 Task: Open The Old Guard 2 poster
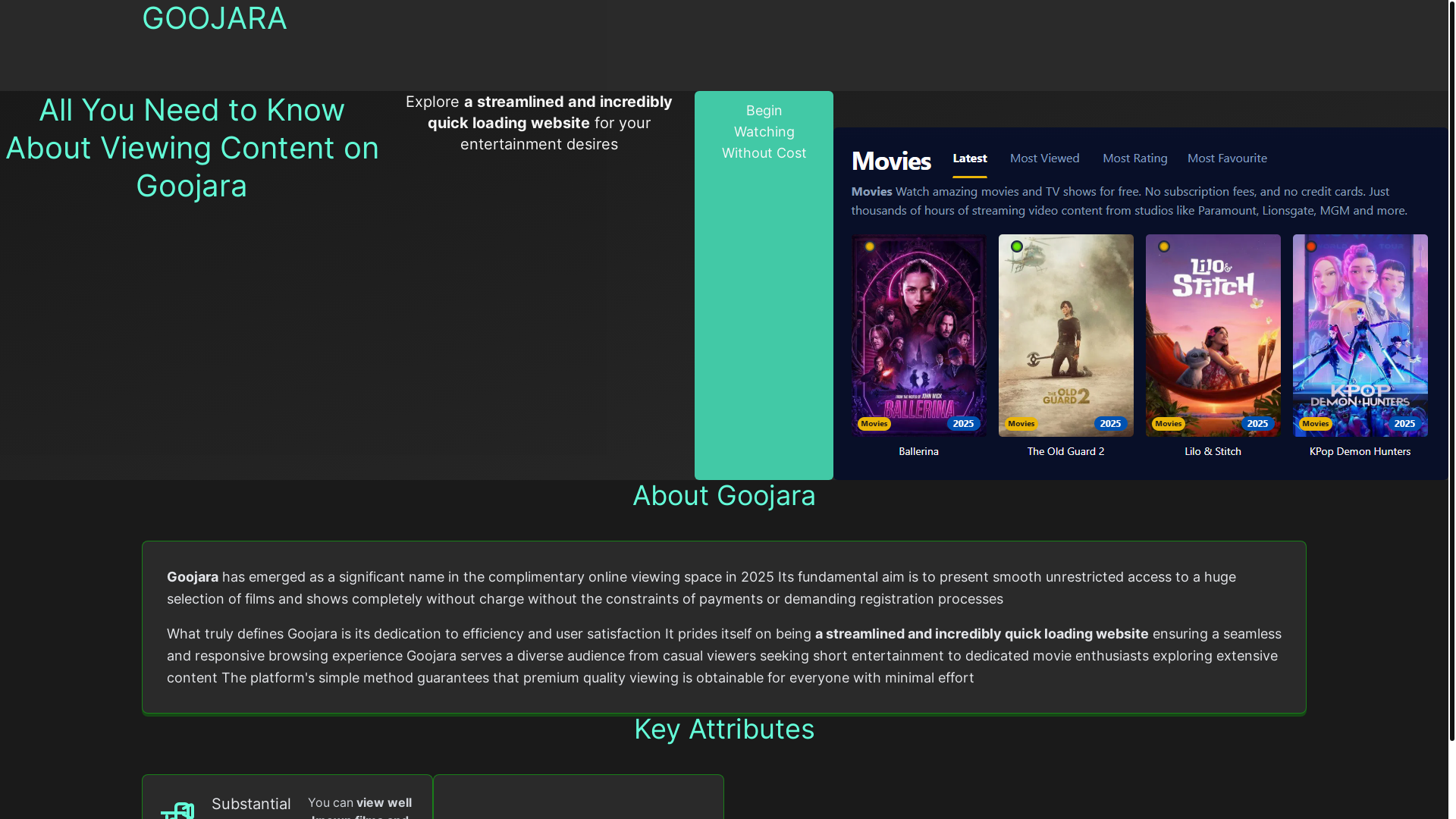[x=1065, y=335]
